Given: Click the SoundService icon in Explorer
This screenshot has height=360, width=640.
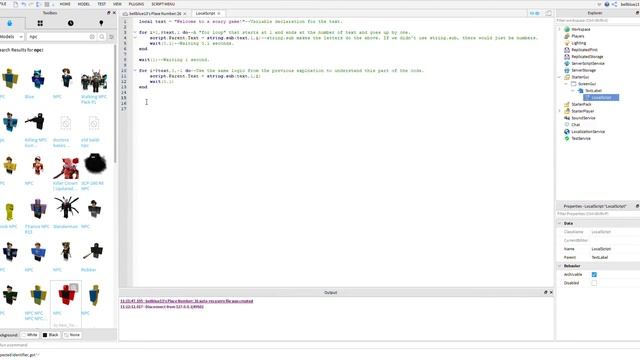Looking at the screenshot, I should (567, 118).
